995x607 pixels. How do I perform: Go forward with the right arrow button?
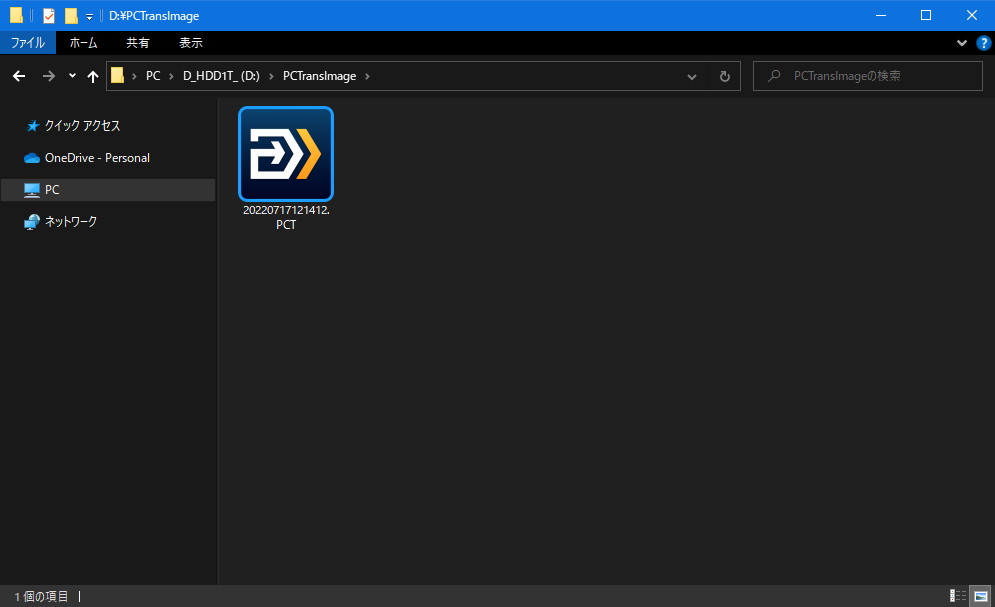[49, 76]
